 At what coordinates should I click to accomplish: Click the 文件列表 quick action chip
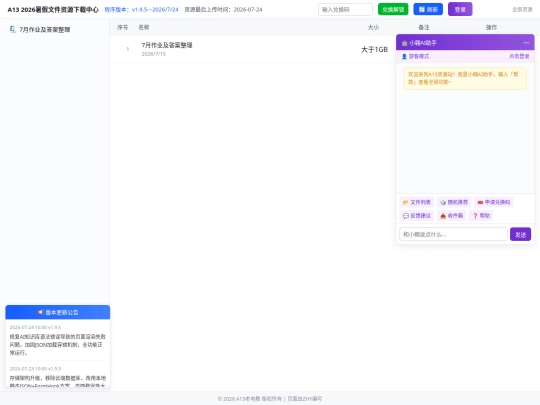click(x=417, y=202)
